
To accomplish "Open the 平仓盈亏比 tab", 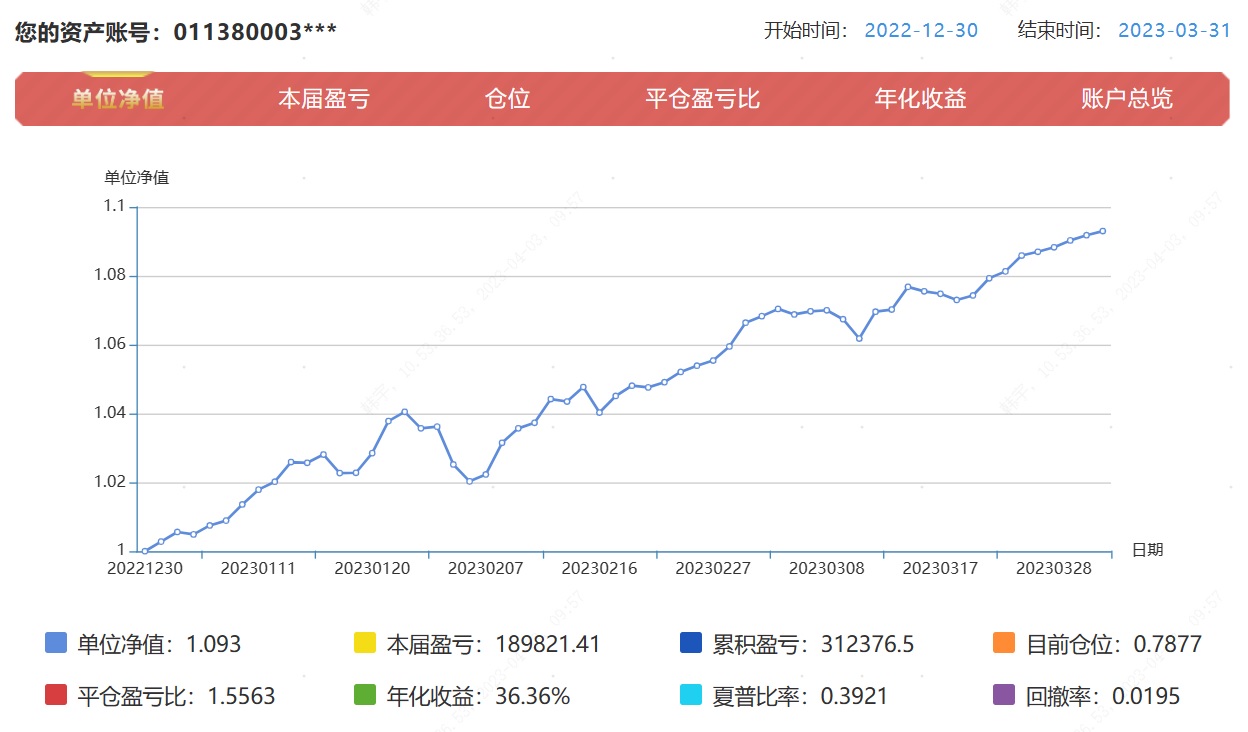I will click(x=702, y=99).
